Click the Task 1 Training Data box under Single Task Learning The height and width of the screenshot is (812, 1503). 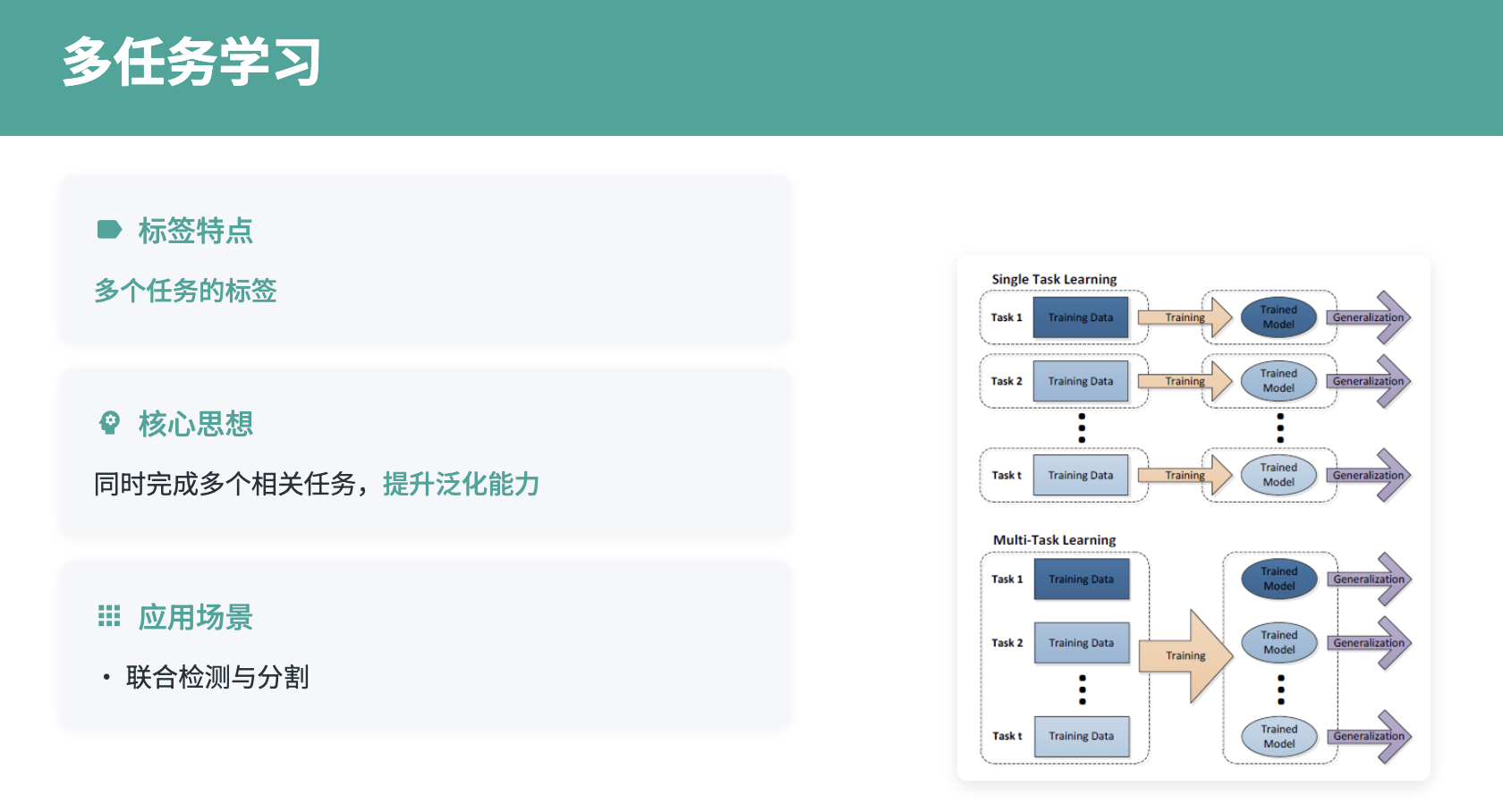pyautogui.click(x=1082, y=317)
